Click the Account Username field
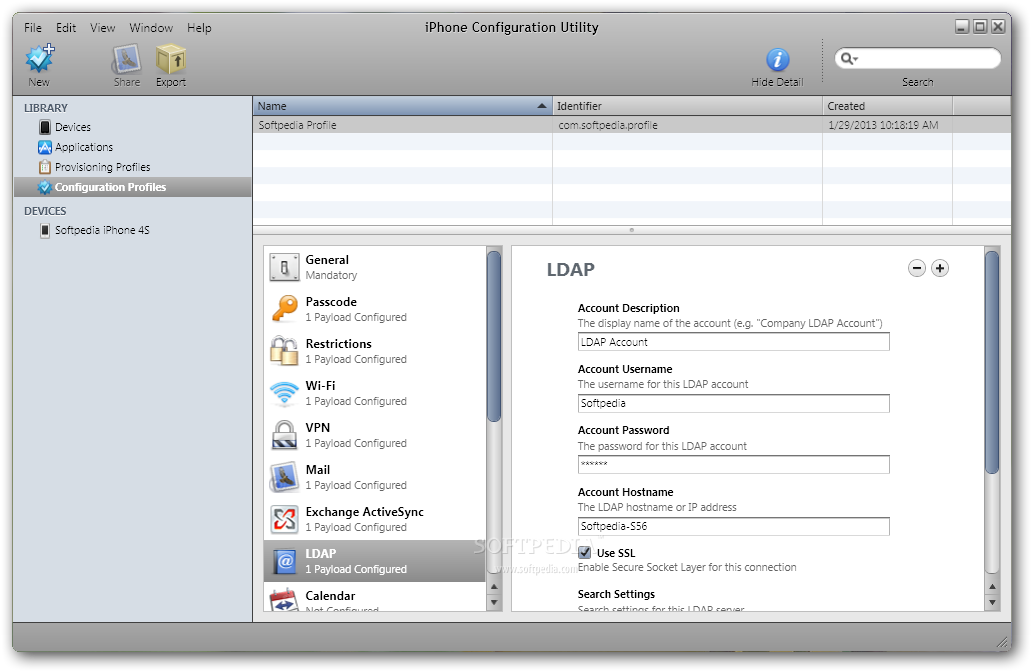Image resolution: width=1032 pixels, height=672 pixels. point(733,403)
